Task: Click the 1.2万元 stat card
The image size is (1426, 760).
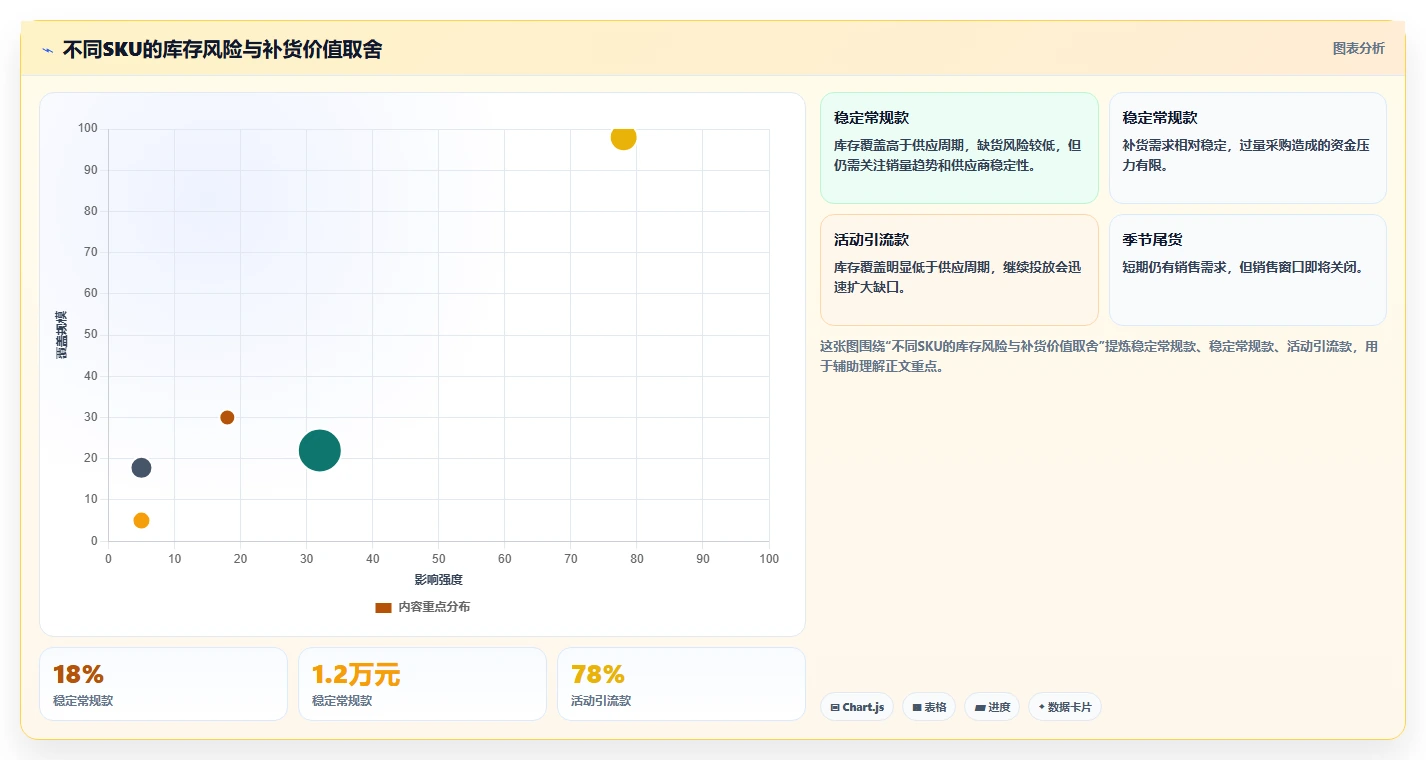Action: point(422,684)
